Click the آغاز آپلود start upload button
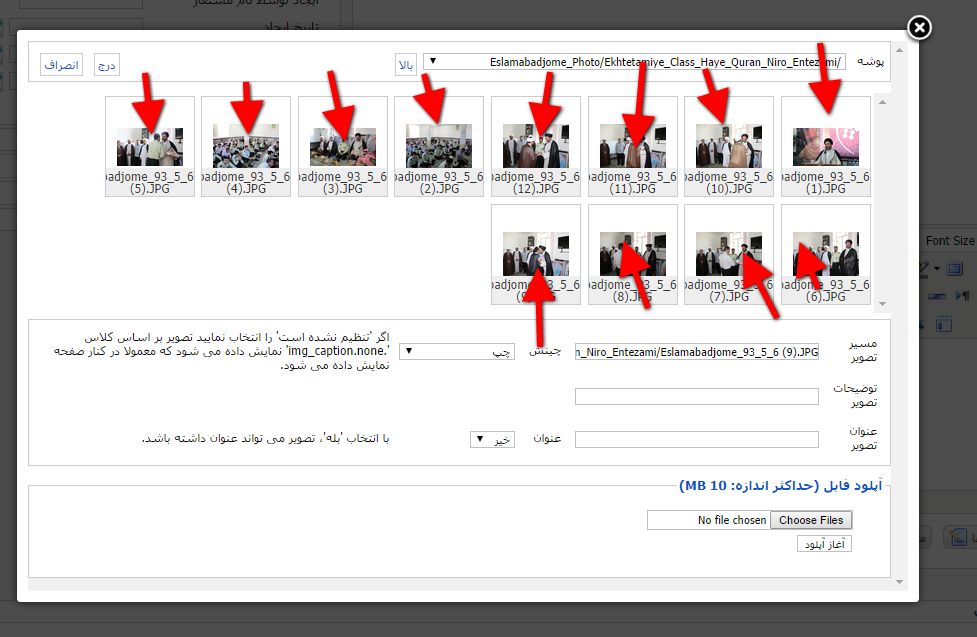The width and height of the screenshot is (977, 637). [x=824, y=544]
